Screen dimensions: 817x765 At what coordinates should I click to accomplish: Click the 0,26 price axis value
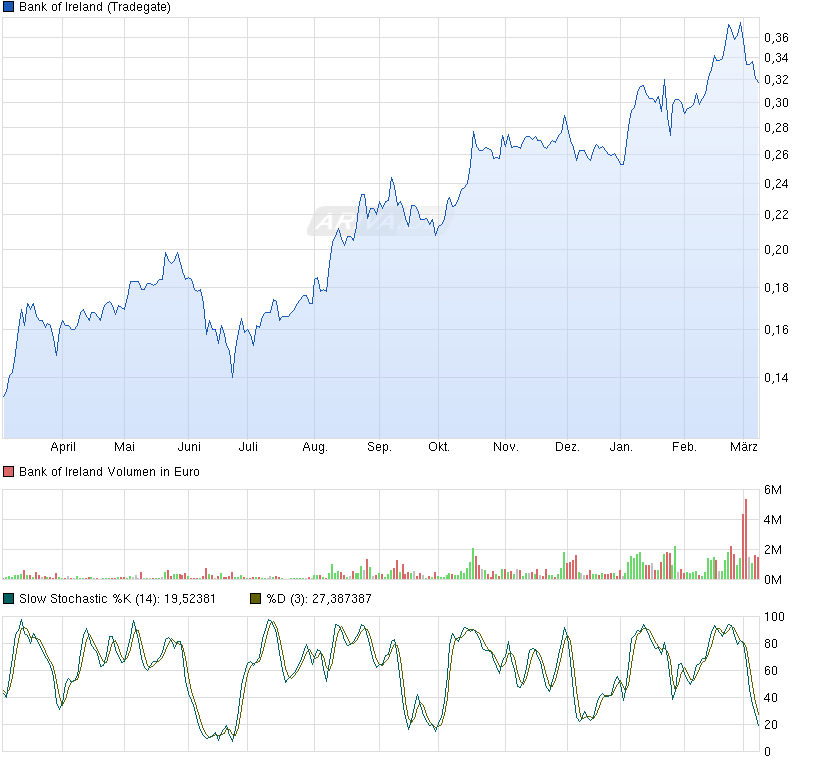(776, 155)
